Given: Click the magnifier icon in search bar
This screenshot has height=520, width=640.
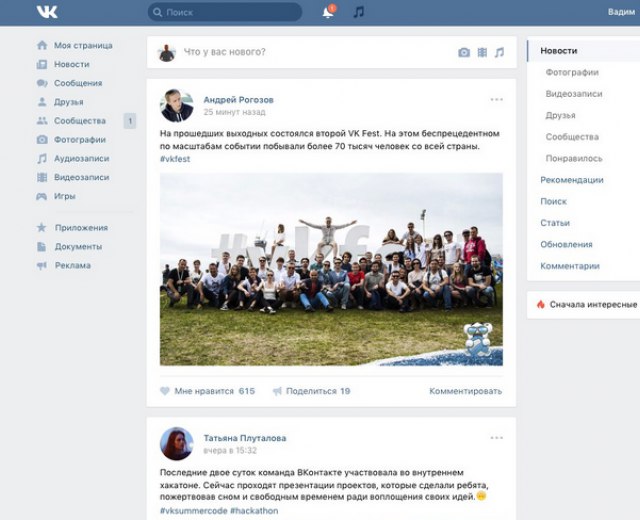Looking at the screenshot, I should 158,12.
